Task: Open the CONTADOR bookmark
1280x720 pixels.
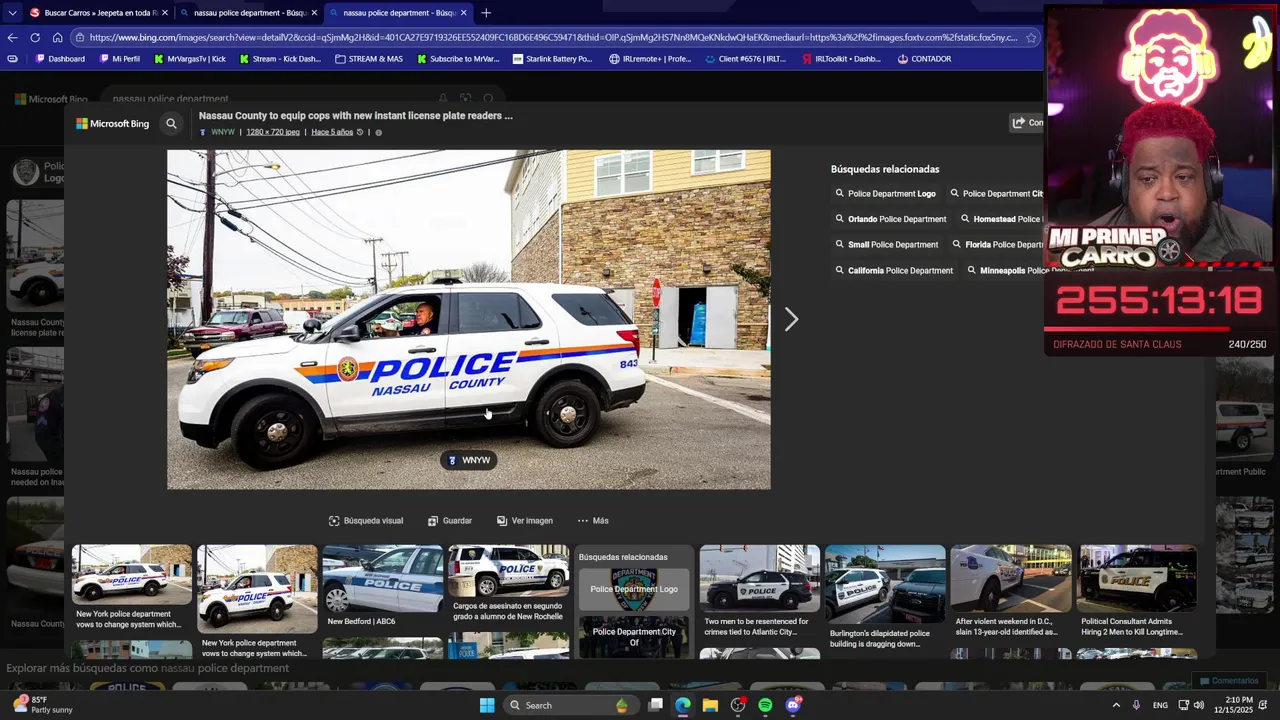Action: (x=924, y=59)
